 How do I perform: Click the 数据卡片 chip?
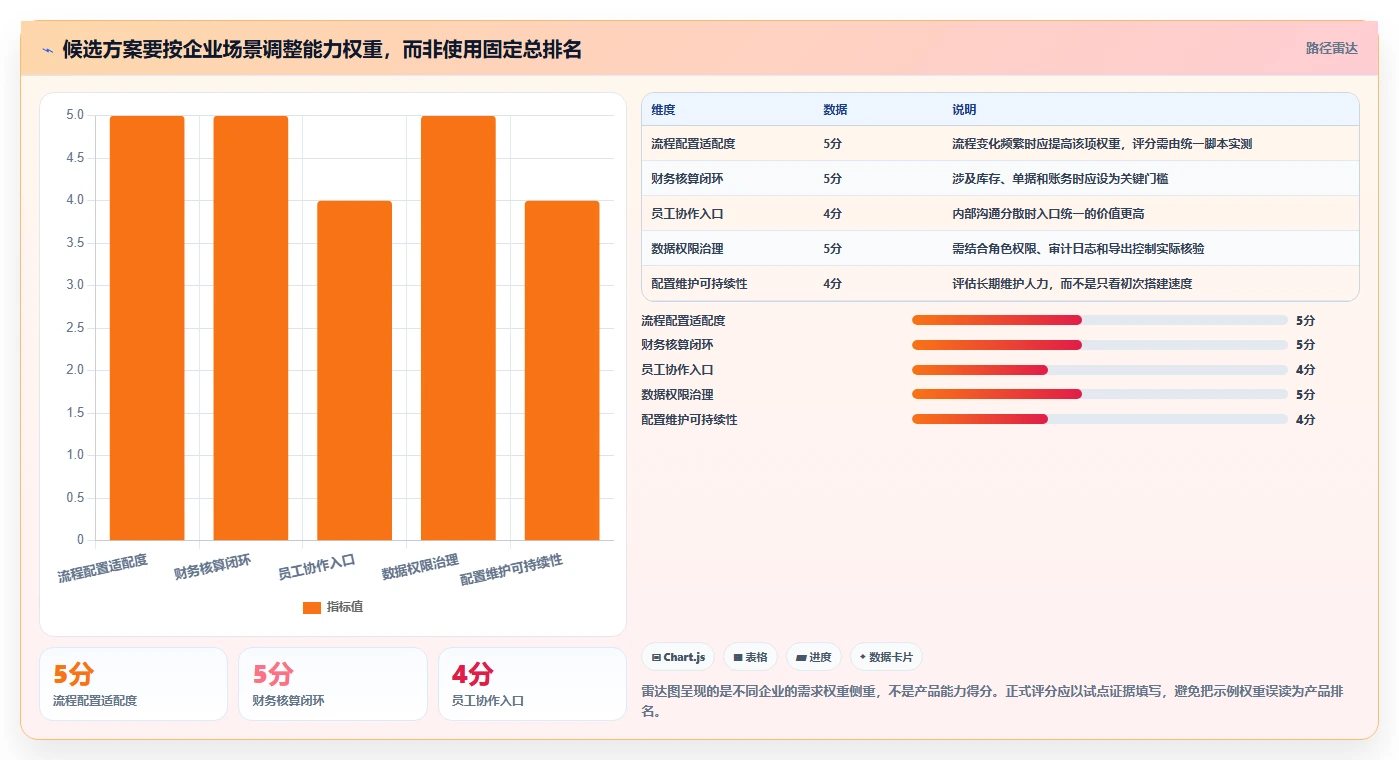coord(886,657)
